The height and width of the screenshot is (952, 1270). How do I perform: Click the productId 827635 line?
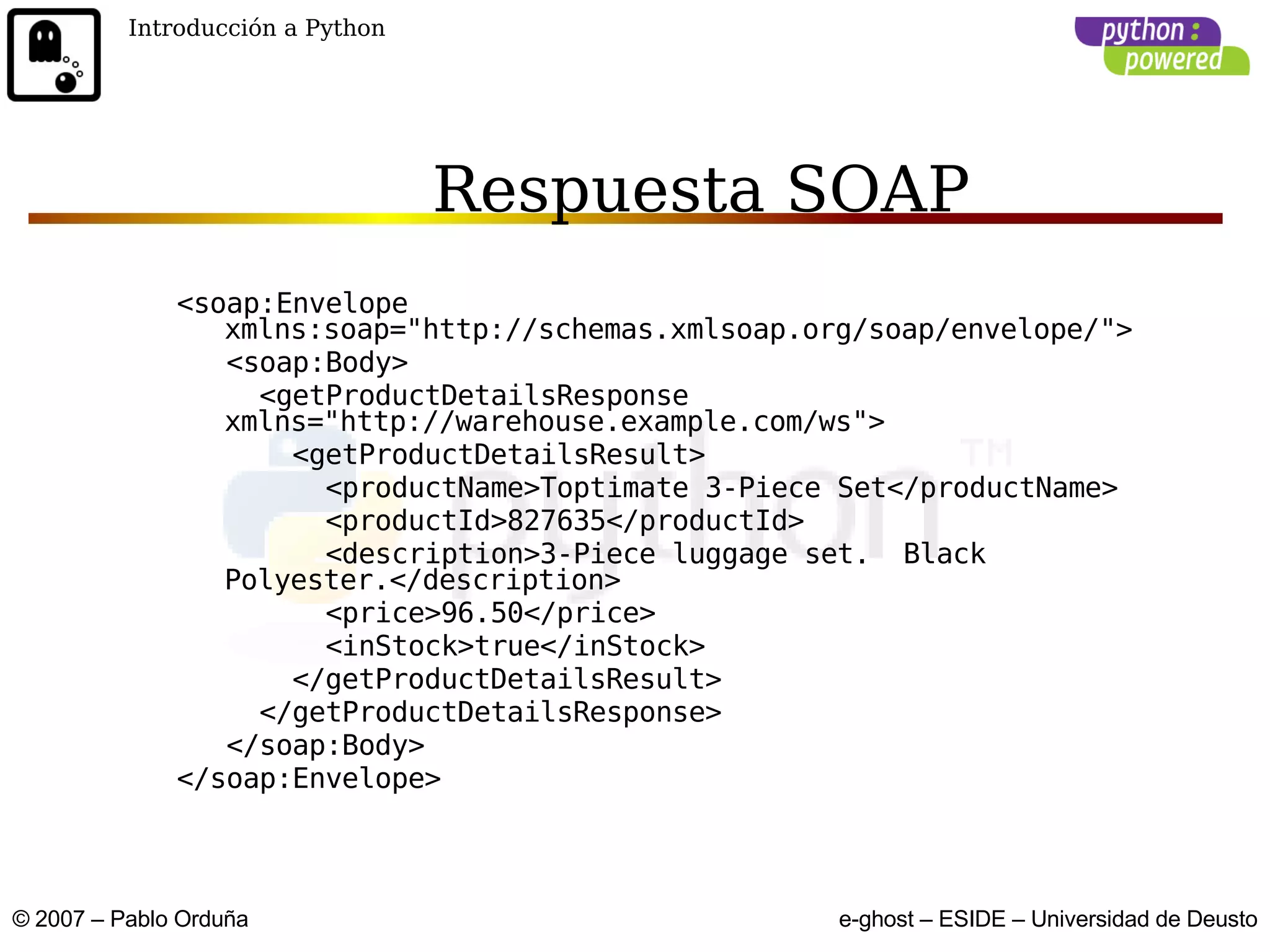[564, 521]
